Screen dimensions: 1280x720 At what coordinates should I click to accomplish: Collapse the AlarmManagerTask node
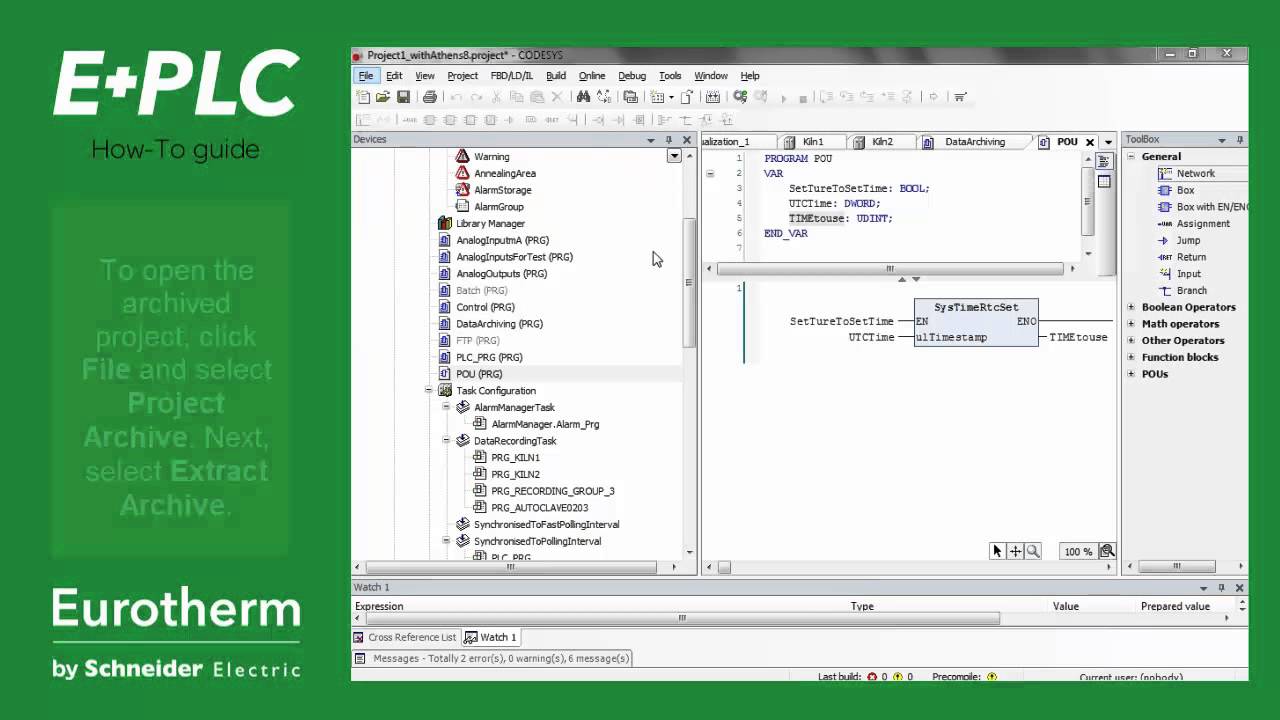click(x=446, y=407)
